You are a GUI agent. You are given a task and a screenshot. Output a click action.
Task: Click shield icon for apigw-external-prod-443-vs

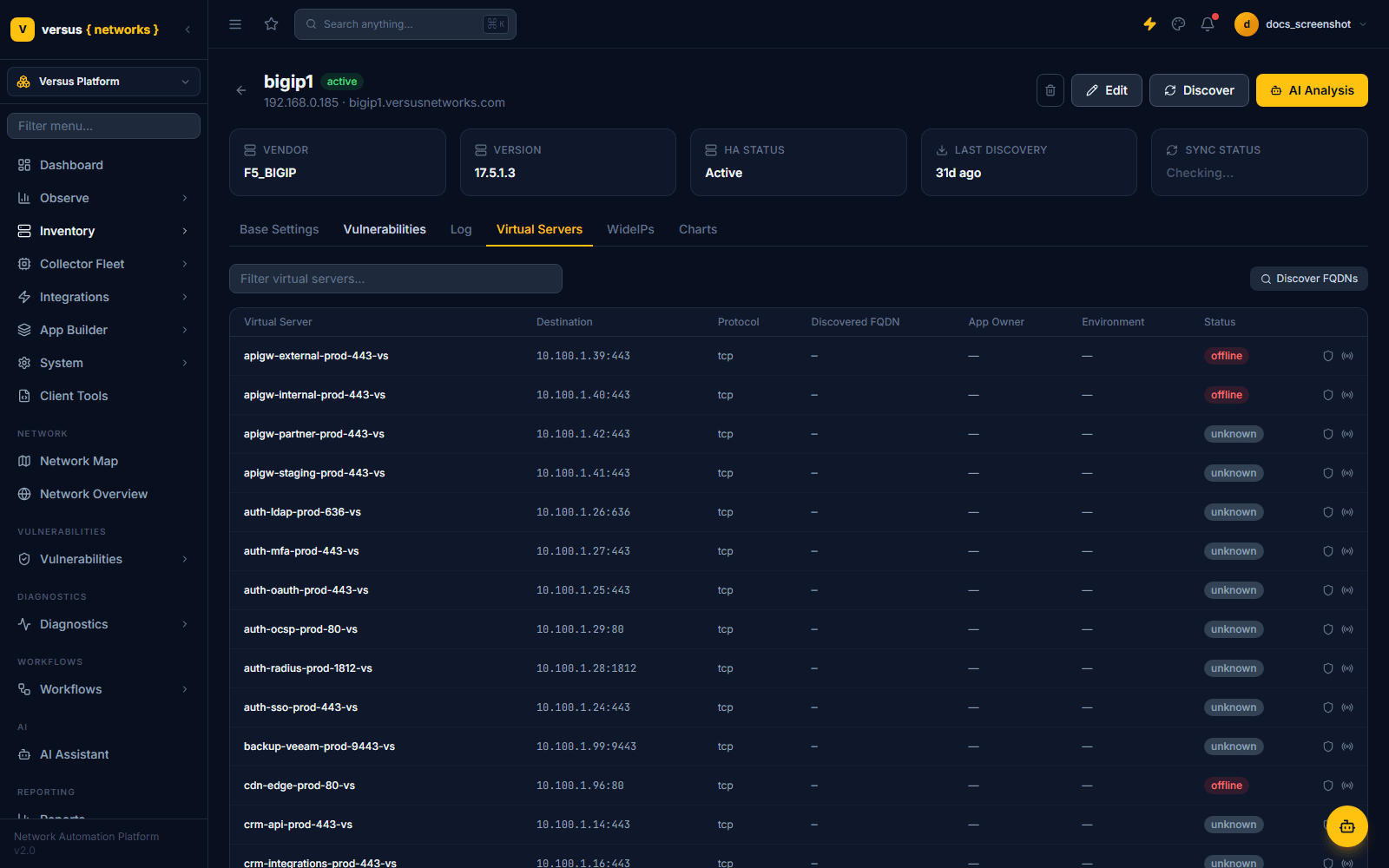1328,356
